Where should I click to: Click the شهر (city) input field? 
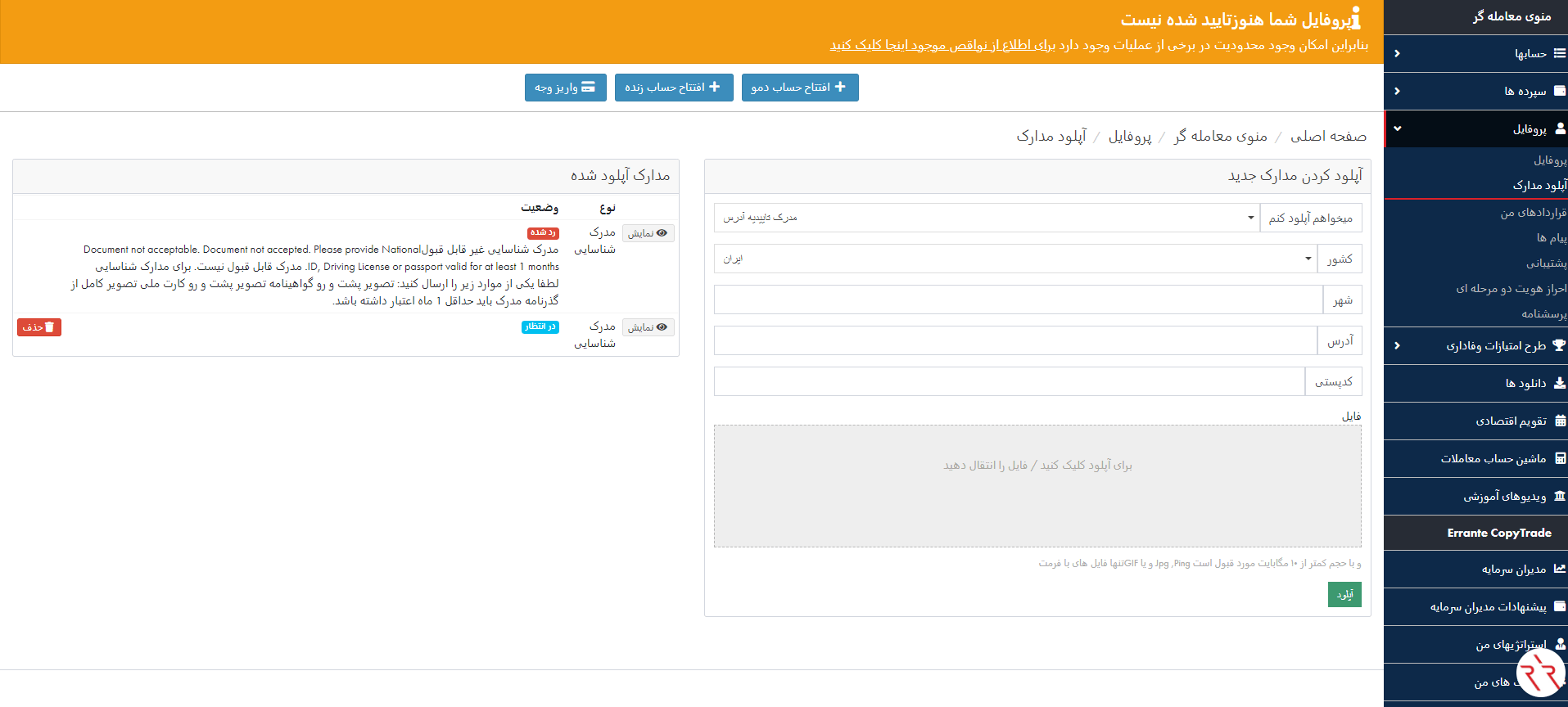click(1019, 299)
